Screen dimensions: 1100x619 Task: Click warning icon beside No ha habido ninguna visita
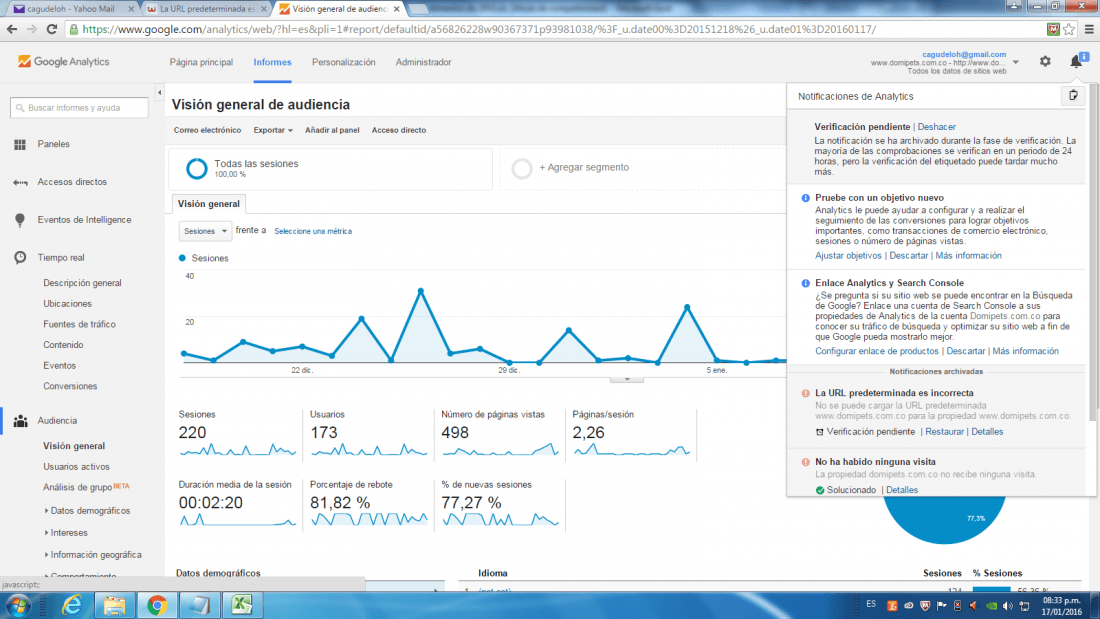click(805, 462)
